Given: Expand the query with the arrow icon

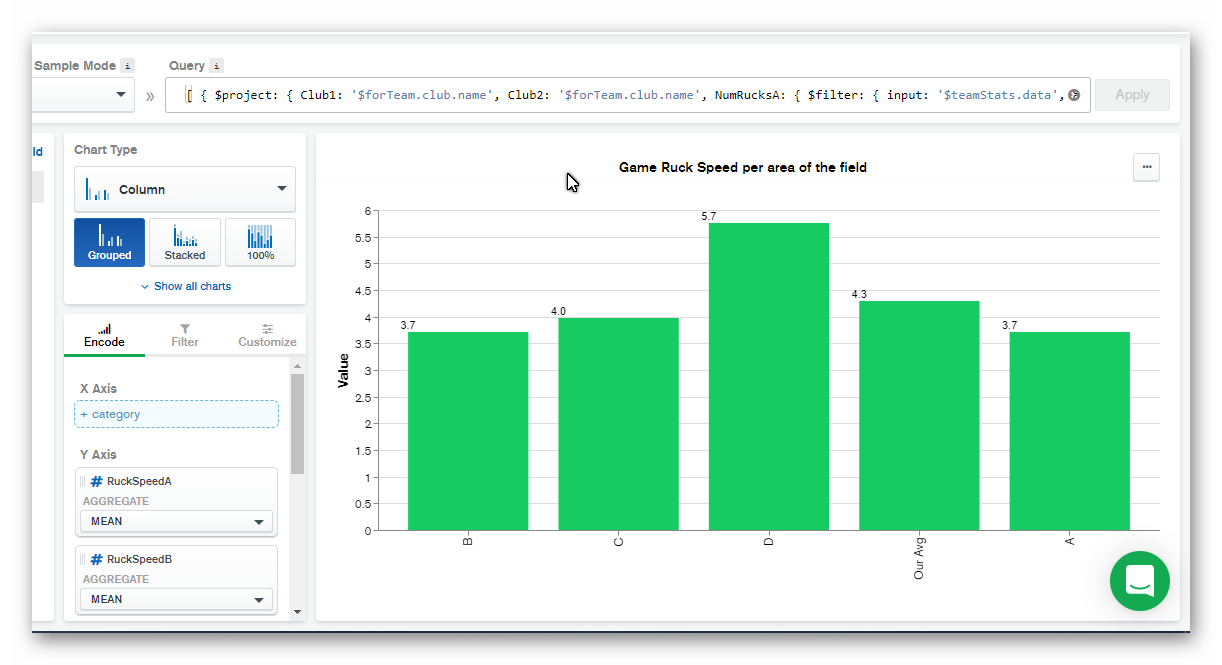Looking at the screenshot, I should coord(1074,95).
